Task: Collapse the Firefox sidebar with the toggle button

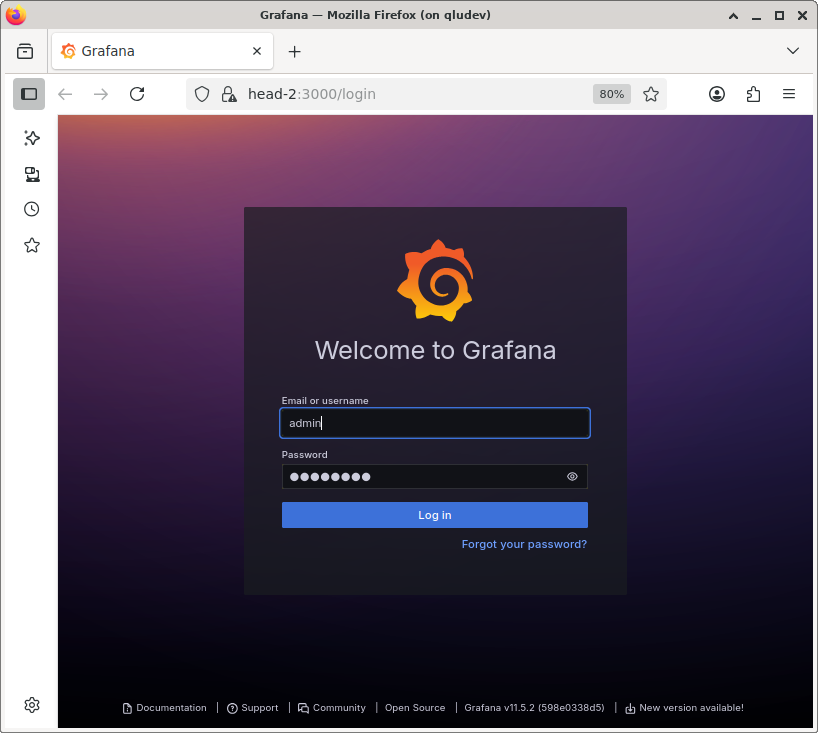Action: pyautogui.click(x=28, y=93)
